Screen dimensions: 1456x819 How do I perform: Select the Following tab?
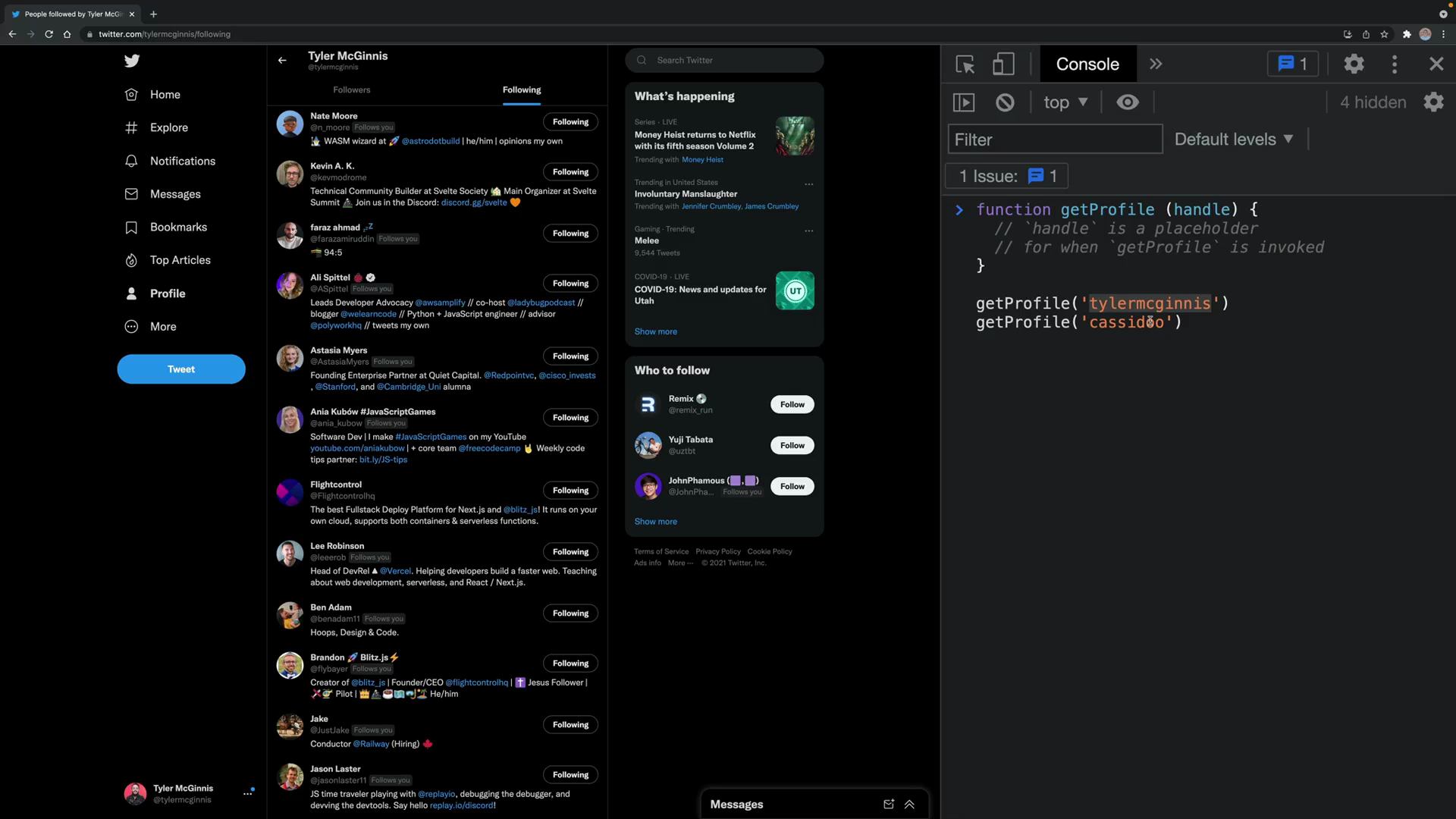[x=522, y=90]
